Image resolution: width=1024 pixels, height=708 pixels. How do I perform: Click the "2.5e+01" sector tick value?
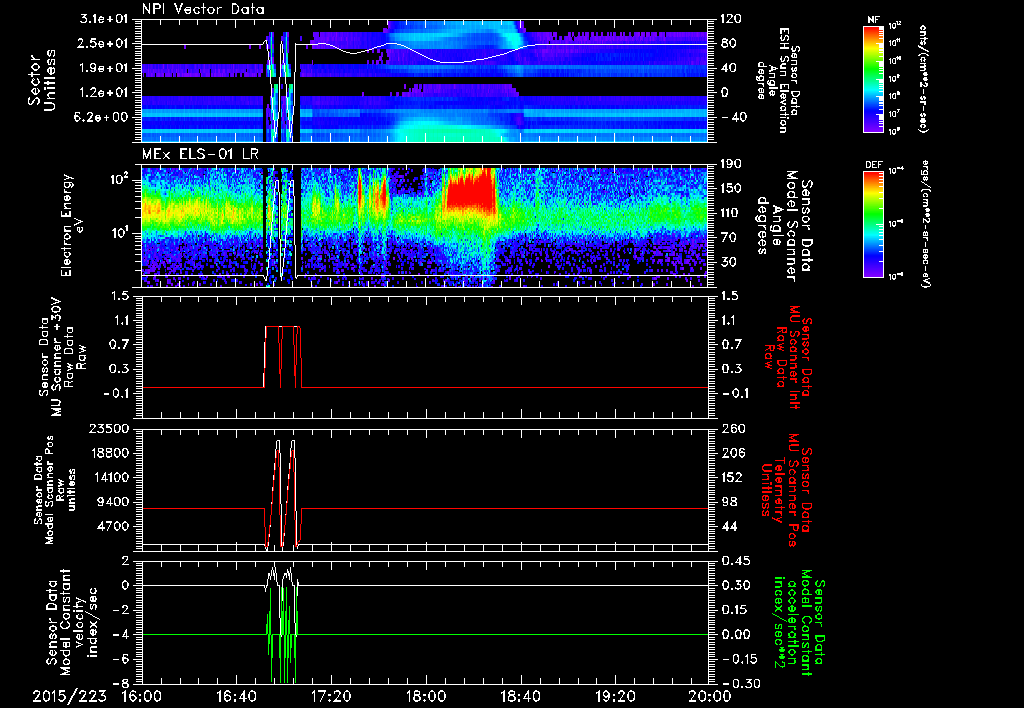pyautogui.click(x=103, y=44)
